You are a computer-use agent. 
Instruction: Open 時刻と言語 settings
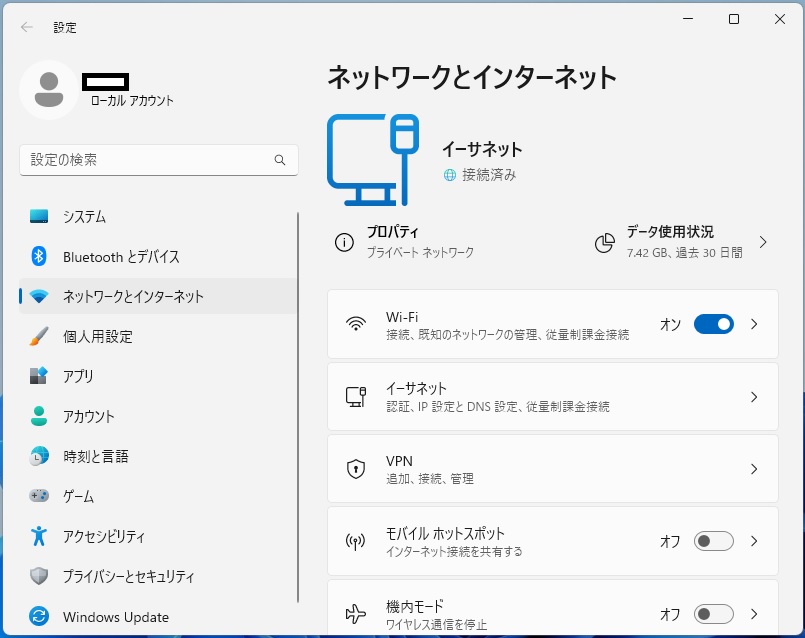pos(158,456)
